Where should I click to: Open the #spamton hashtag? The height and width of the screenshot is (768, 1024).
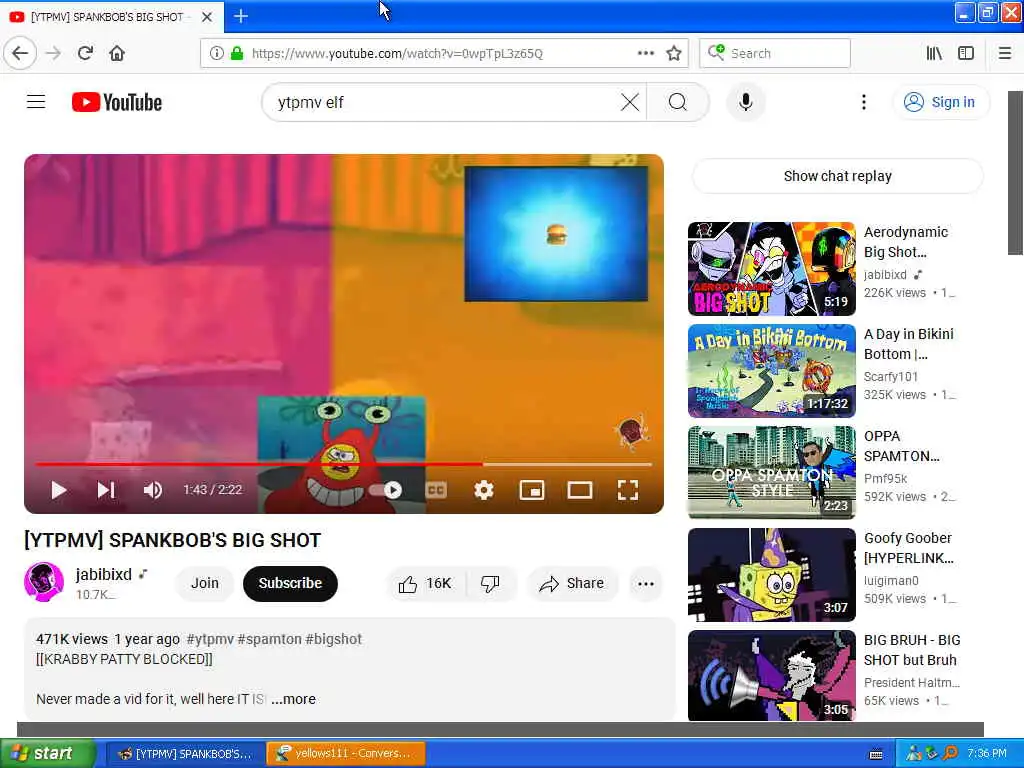(270, 639)
